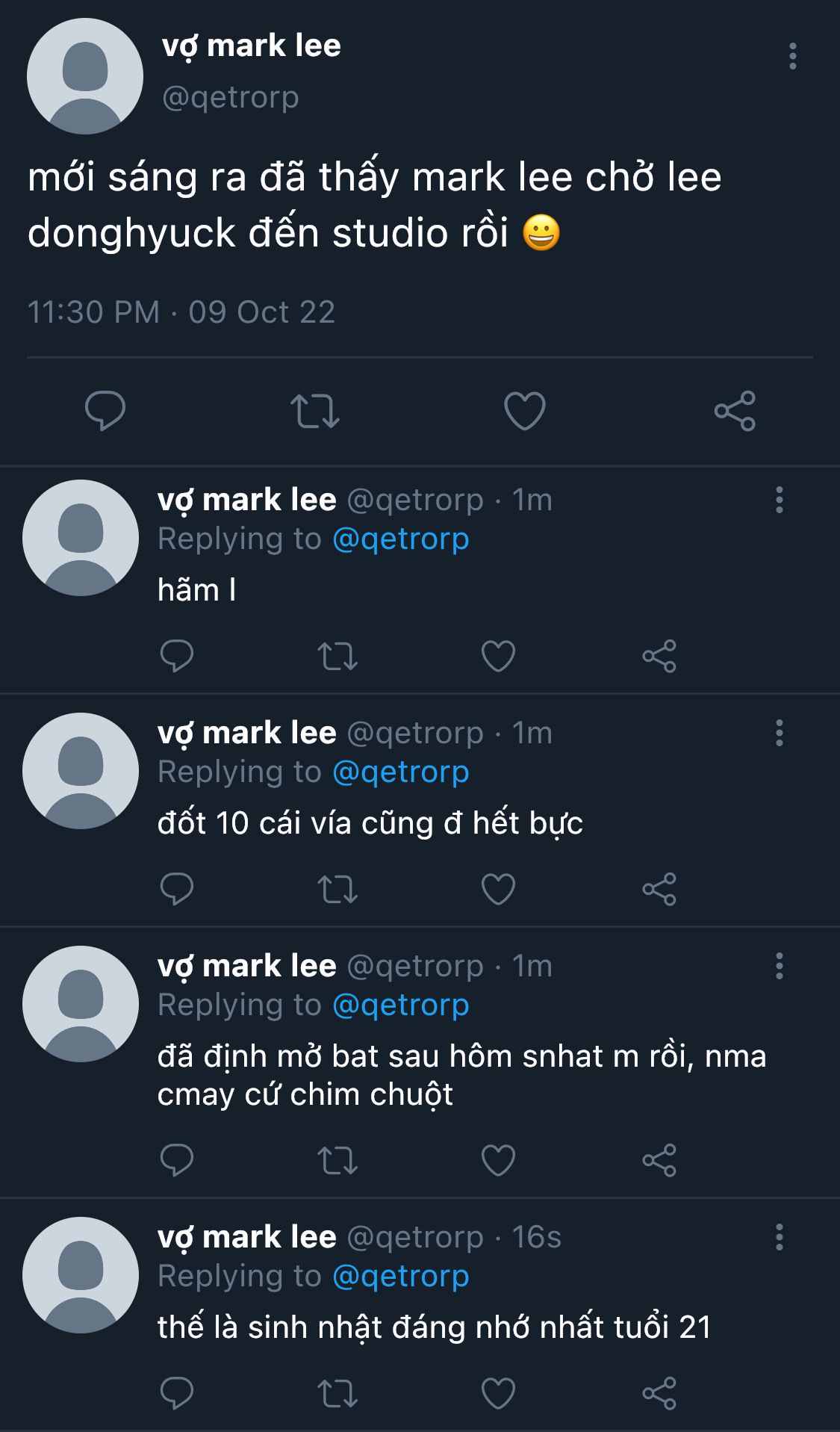Retweet the main tweet

tap(315, 410)
